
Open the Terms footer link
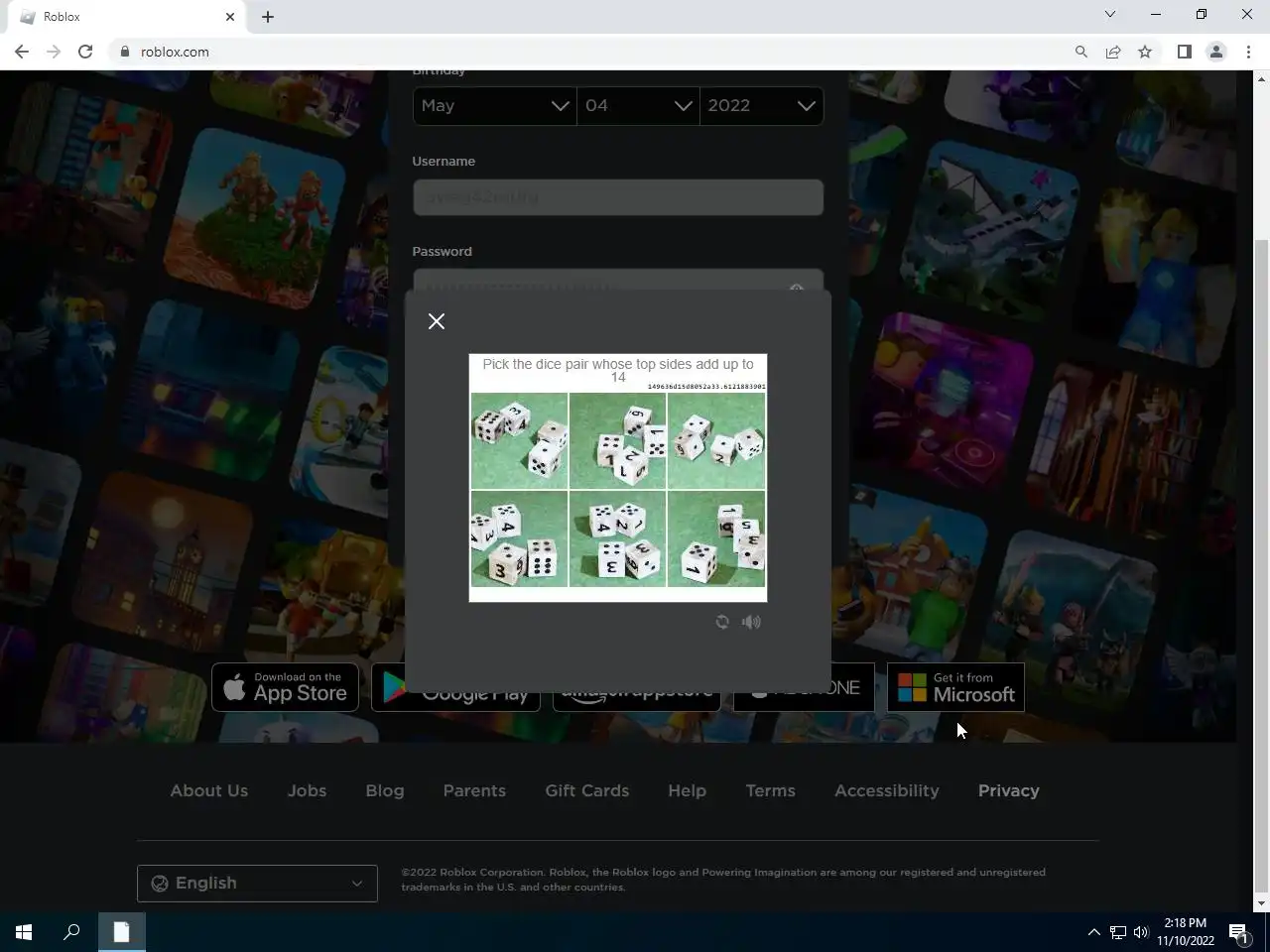click(x=771, y=790)
